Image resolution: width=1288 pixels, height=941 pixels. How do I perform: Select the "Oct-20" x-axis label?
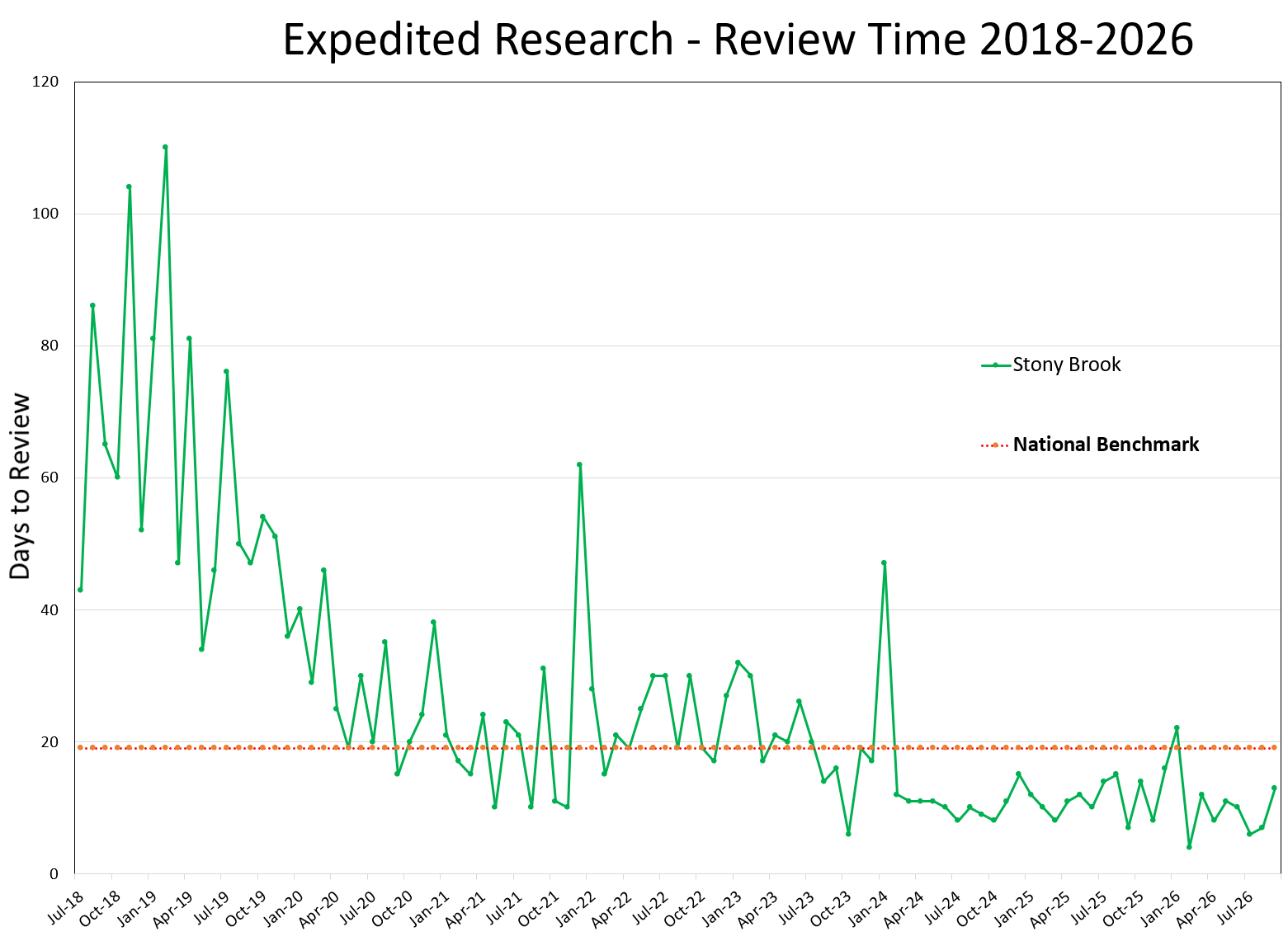point(393,908)
